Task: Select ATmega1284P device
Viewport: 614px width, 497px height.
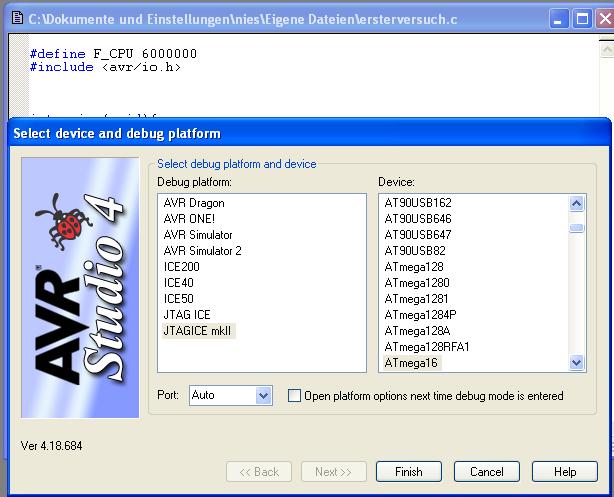Action: (420, 315)
